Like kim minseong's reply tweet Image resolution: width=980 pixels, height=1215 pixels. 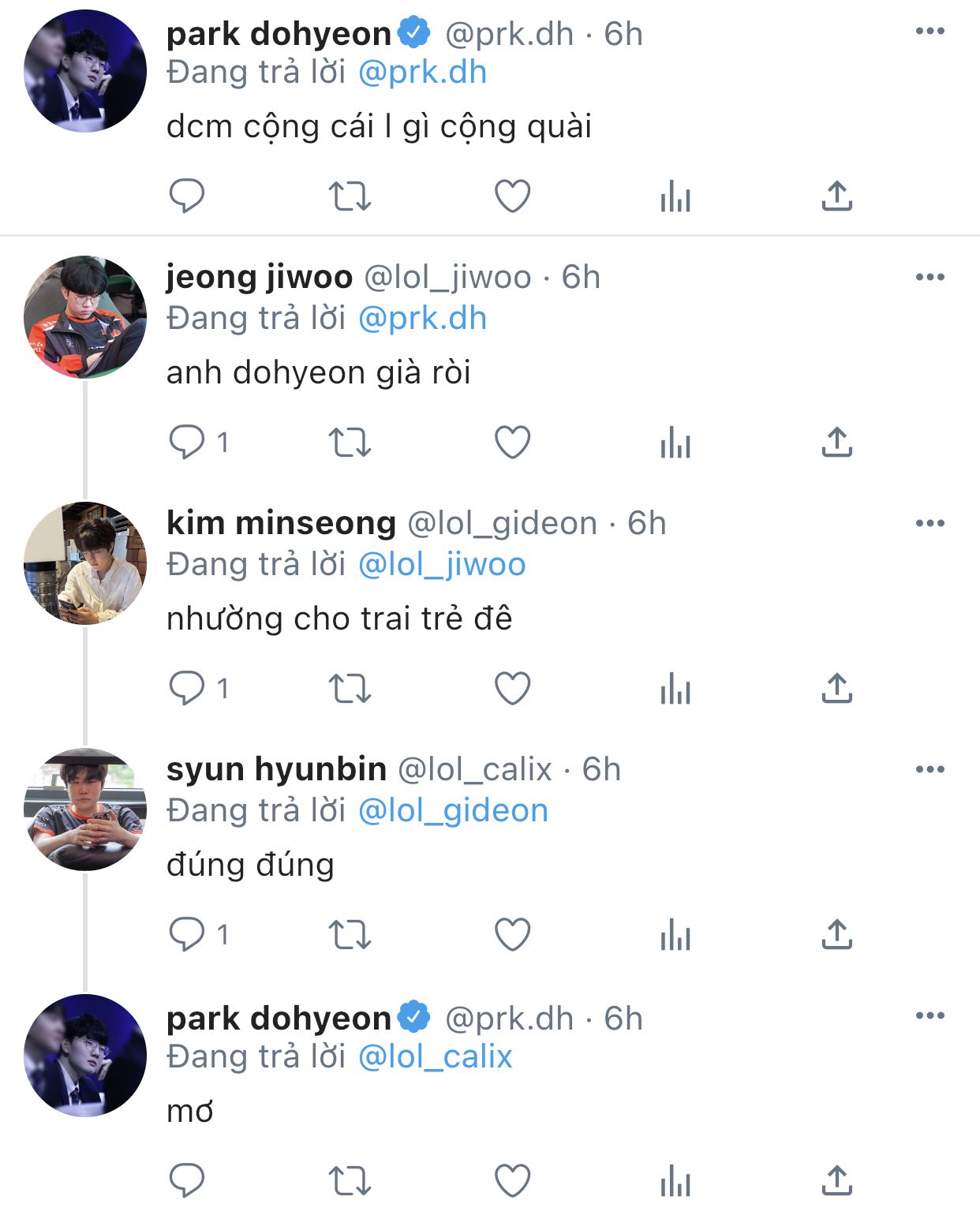(x=512, y=688)
